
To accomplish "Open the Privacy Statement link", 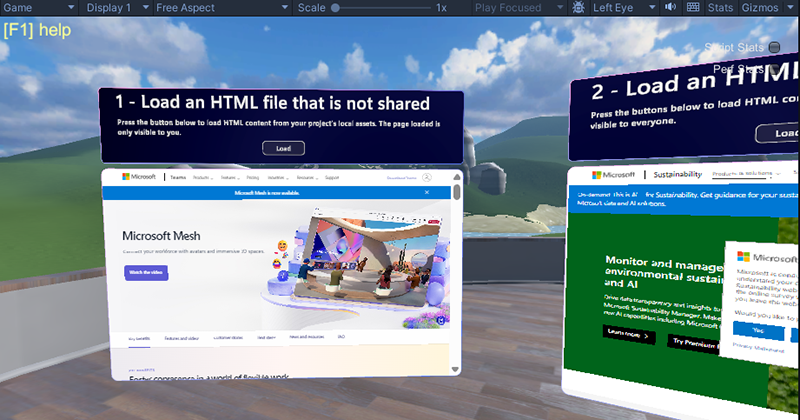I will click(758, 348).
